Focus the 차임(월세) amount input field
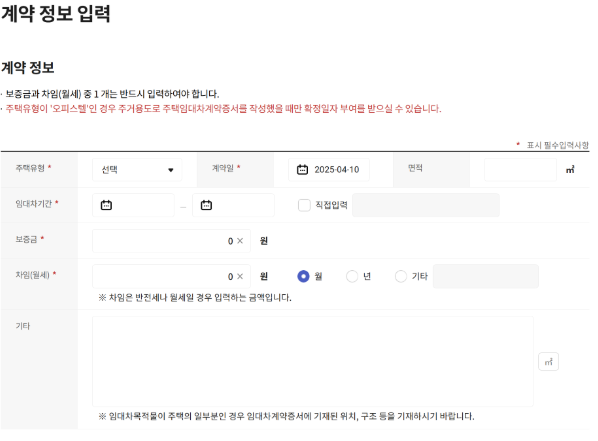 point(171,276)
